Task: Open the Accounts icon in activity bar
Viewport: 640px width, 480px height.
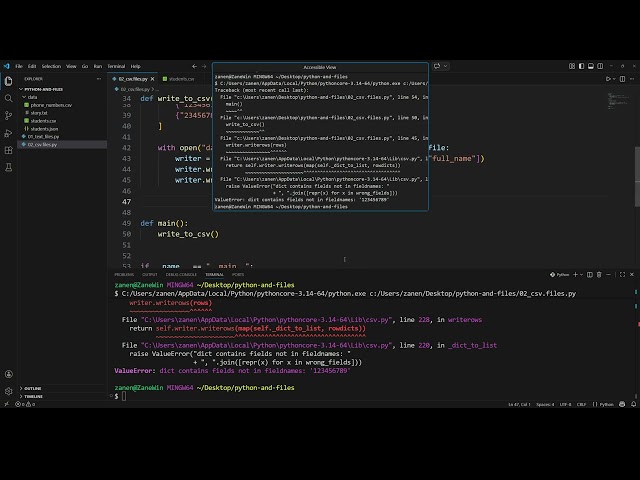Action: 8,374
